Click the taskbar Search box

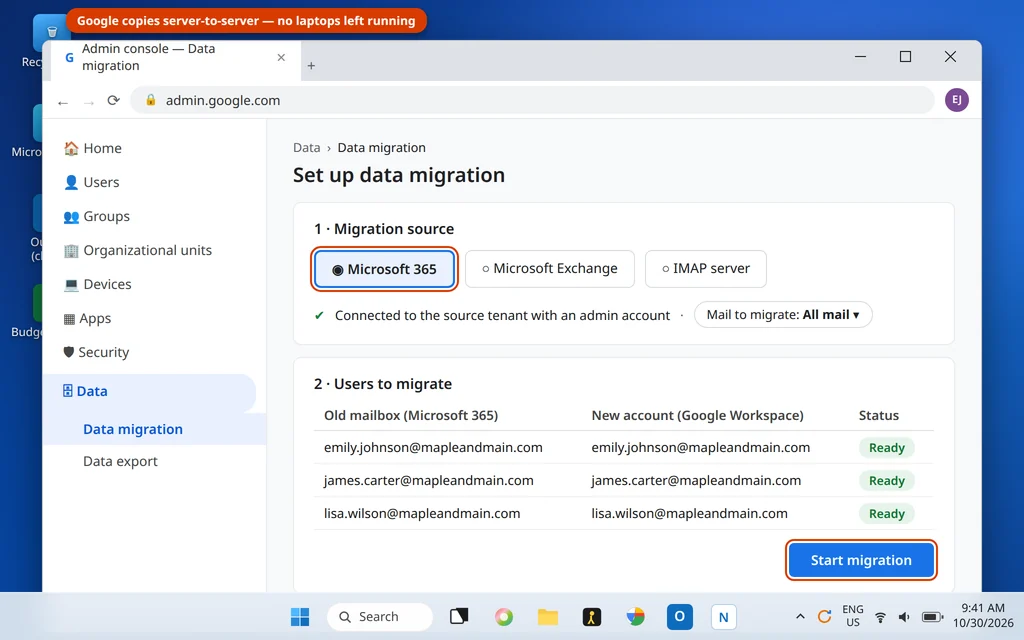[x=379, y=616]
